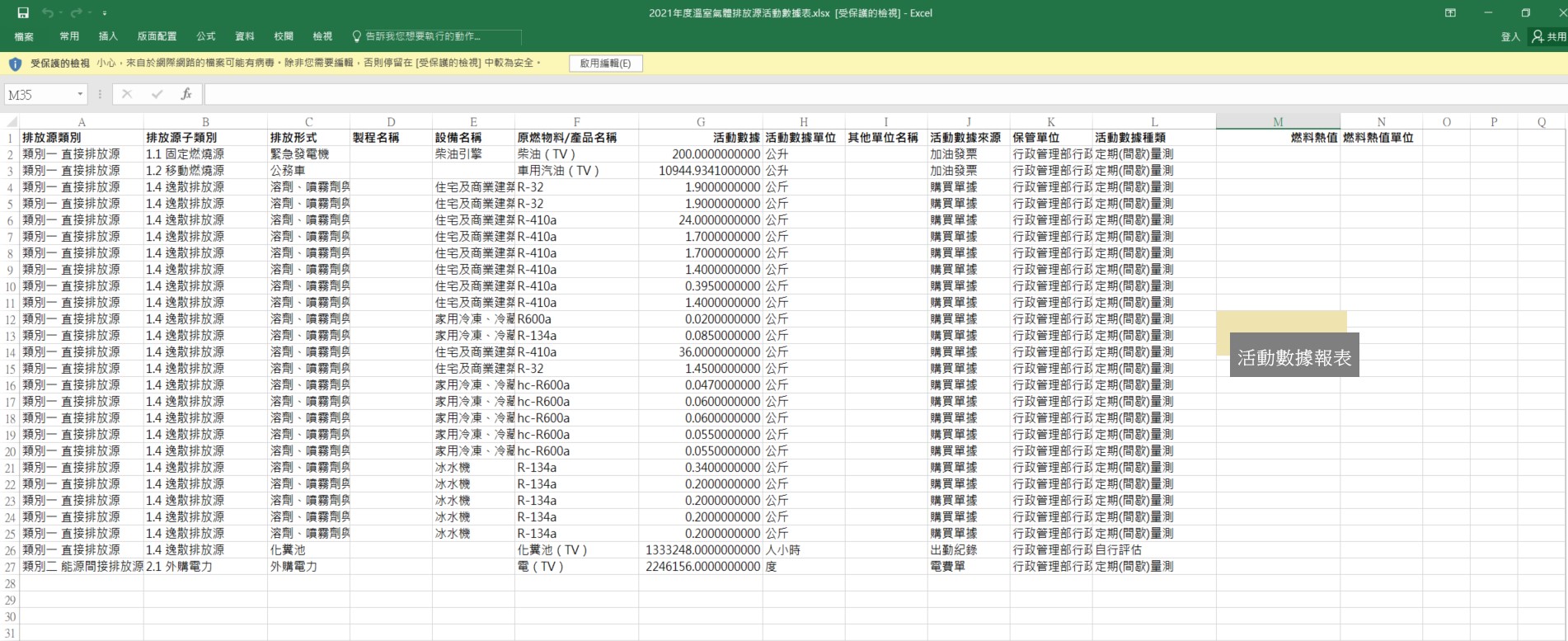Click the protected view shield icon
Viewport: 1568px width, 641px height.
pos(15,64)
